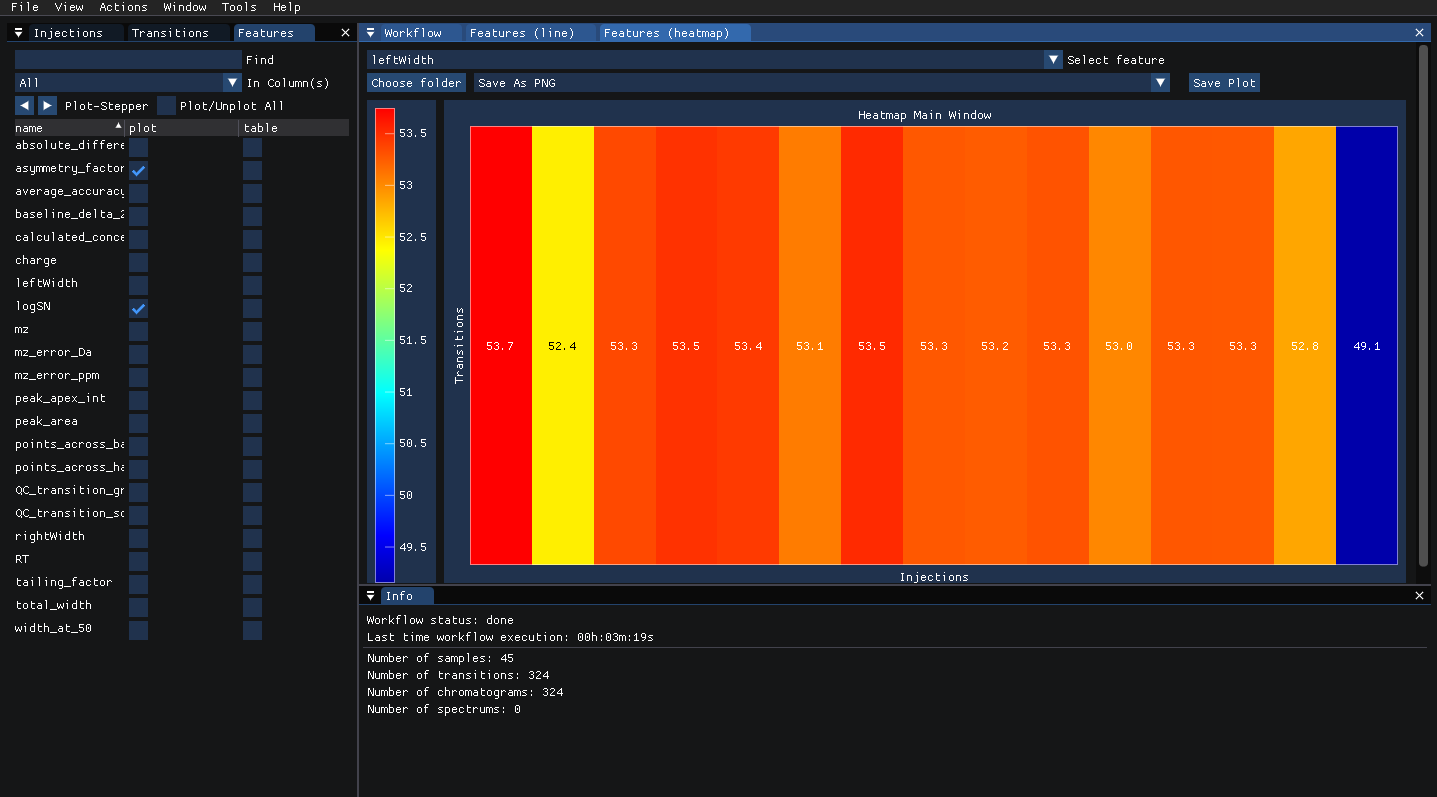Enable plot checkbox for rightWidth
This screenshot has width=1437, height=797.
click(139, 538)
